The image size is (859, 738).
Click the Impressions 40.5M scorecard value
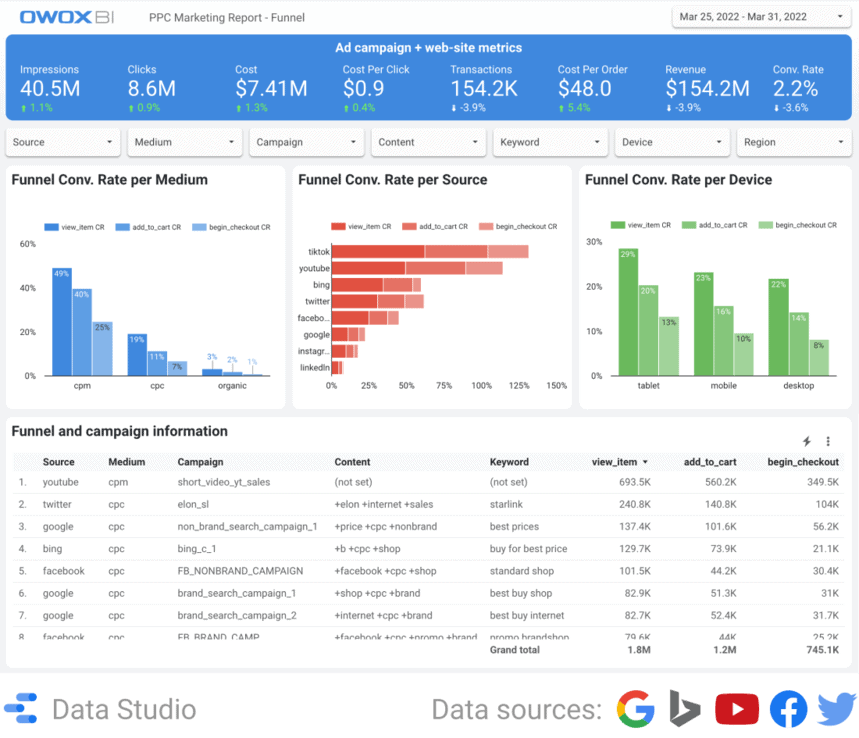[50, 89]
